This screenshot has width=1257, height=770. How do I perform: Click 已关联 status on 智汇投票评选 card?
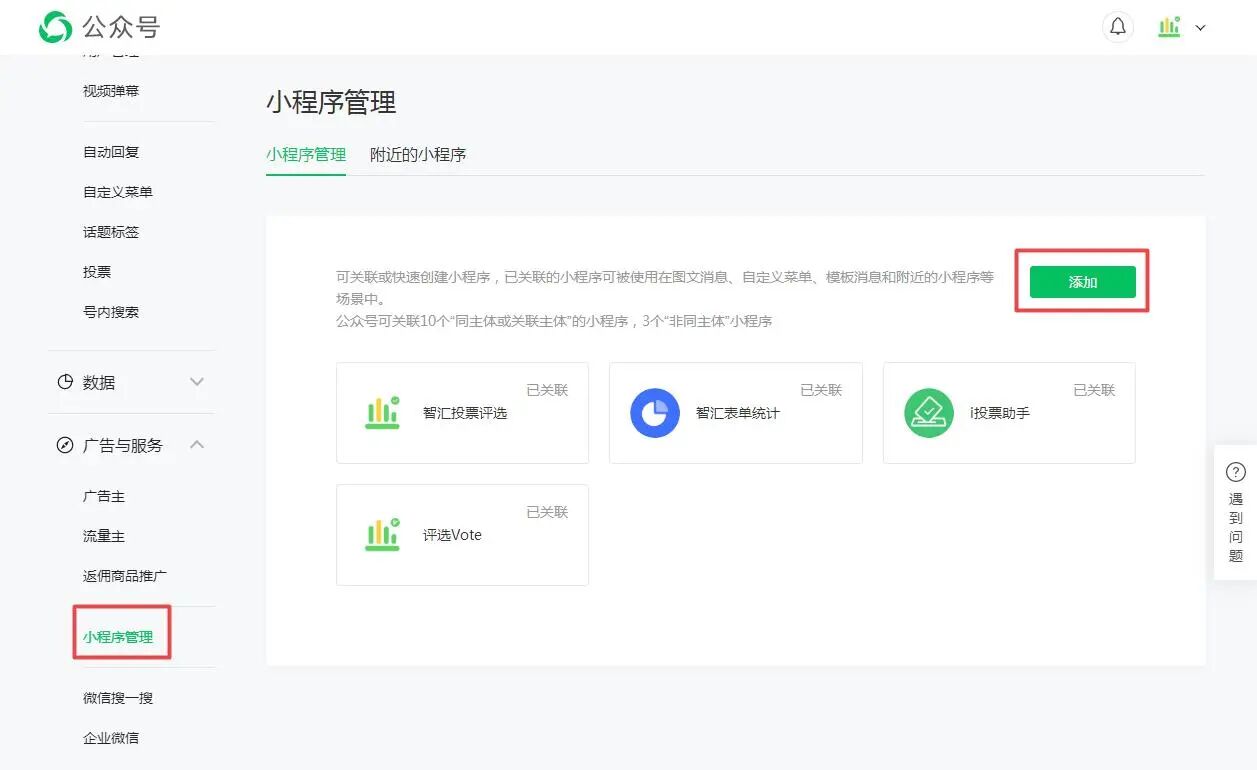point(547,390)
